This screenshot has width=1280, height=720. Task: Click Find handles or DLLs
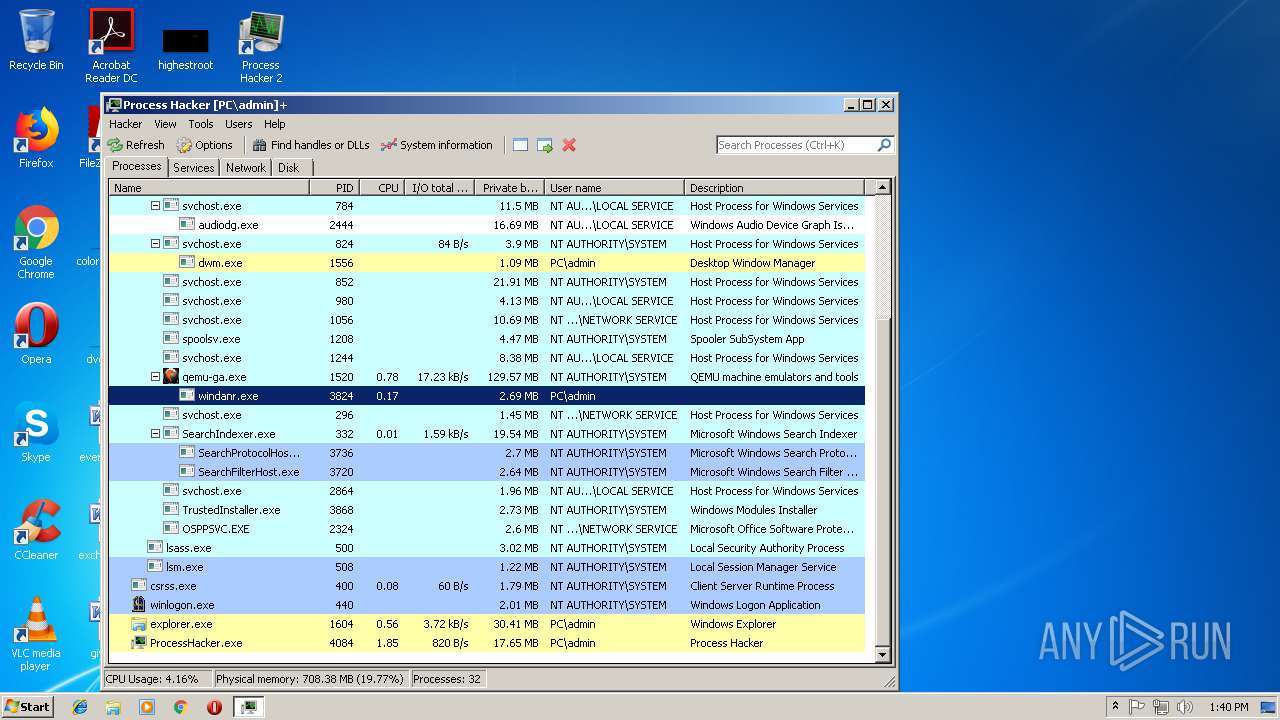(311, 145)
